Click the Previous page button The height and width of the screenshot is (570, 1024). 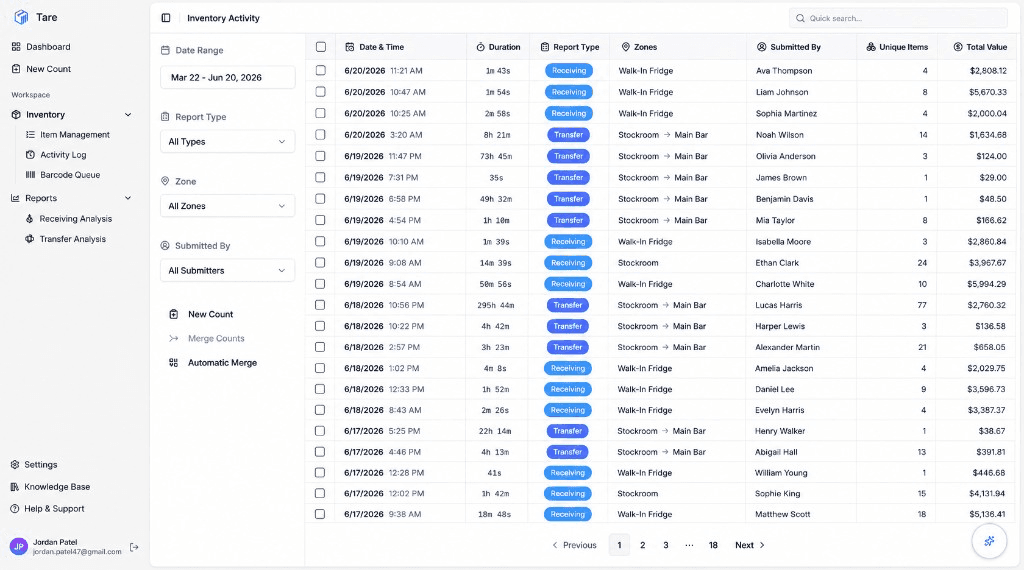tap(574, 545)
